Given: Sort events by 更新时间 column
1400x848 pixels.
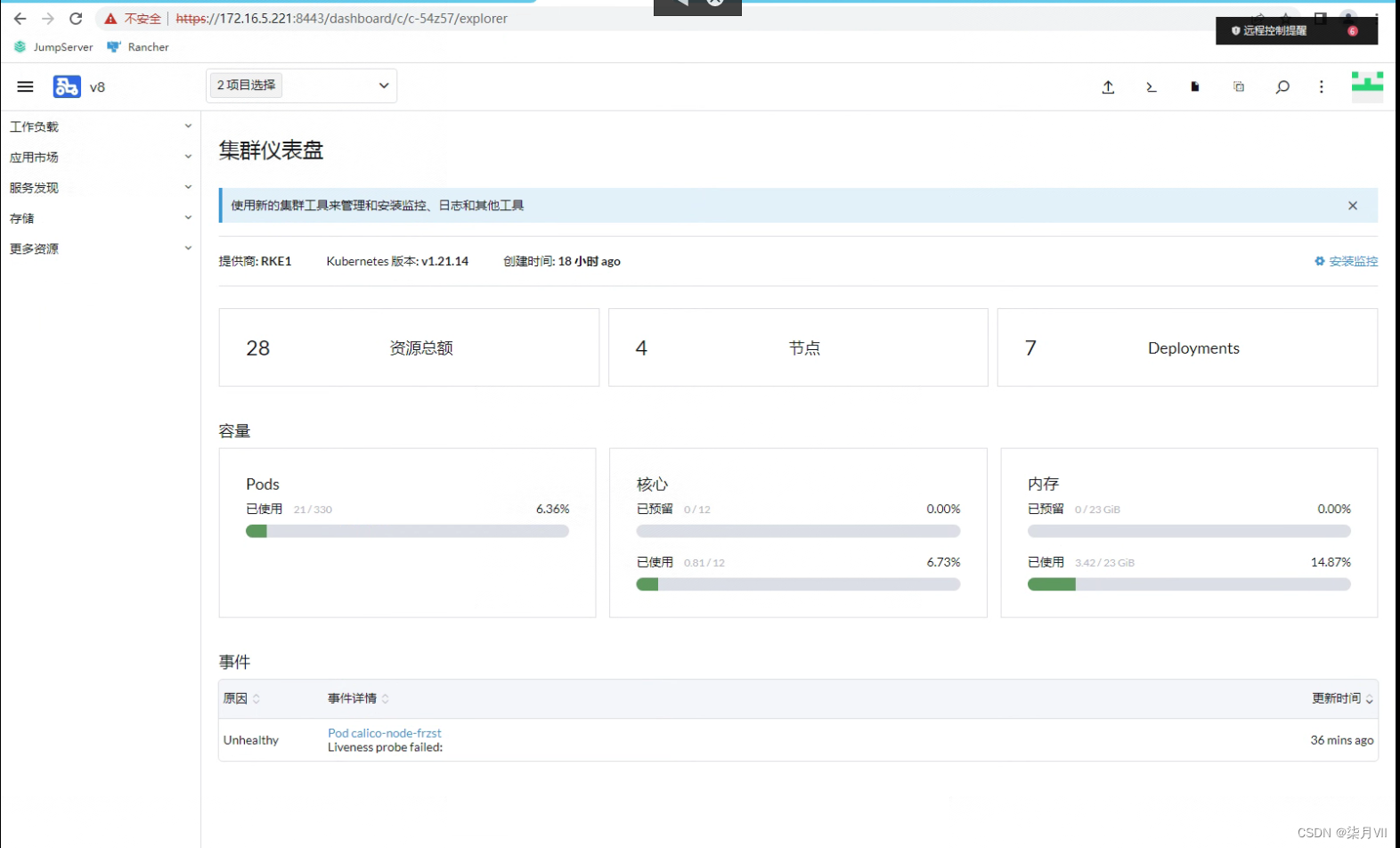Looking at the screenshot, I should [1342, 698].
